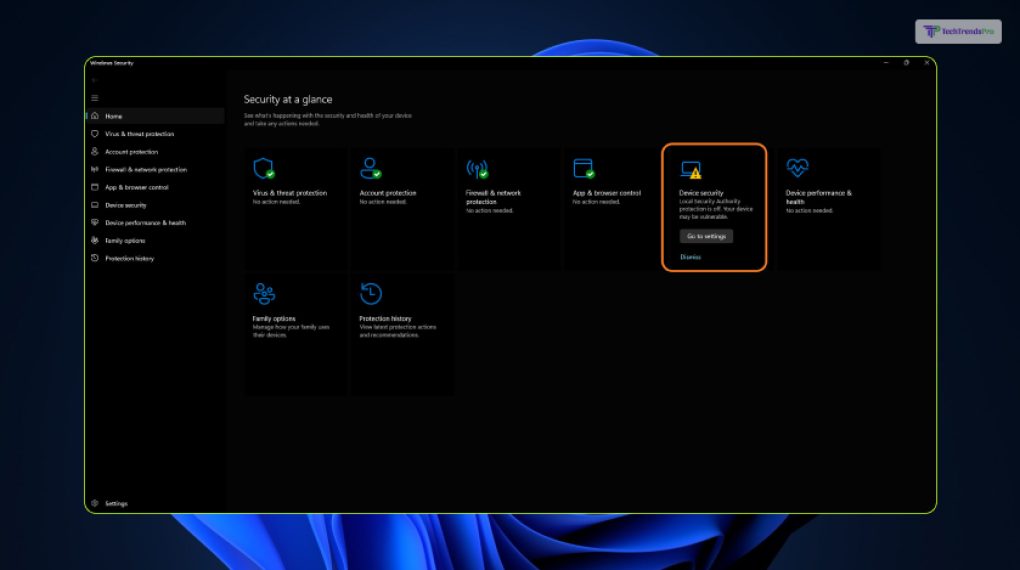
Task: Click the Device security warning tile icon
Action: click(x=691, y=170)
